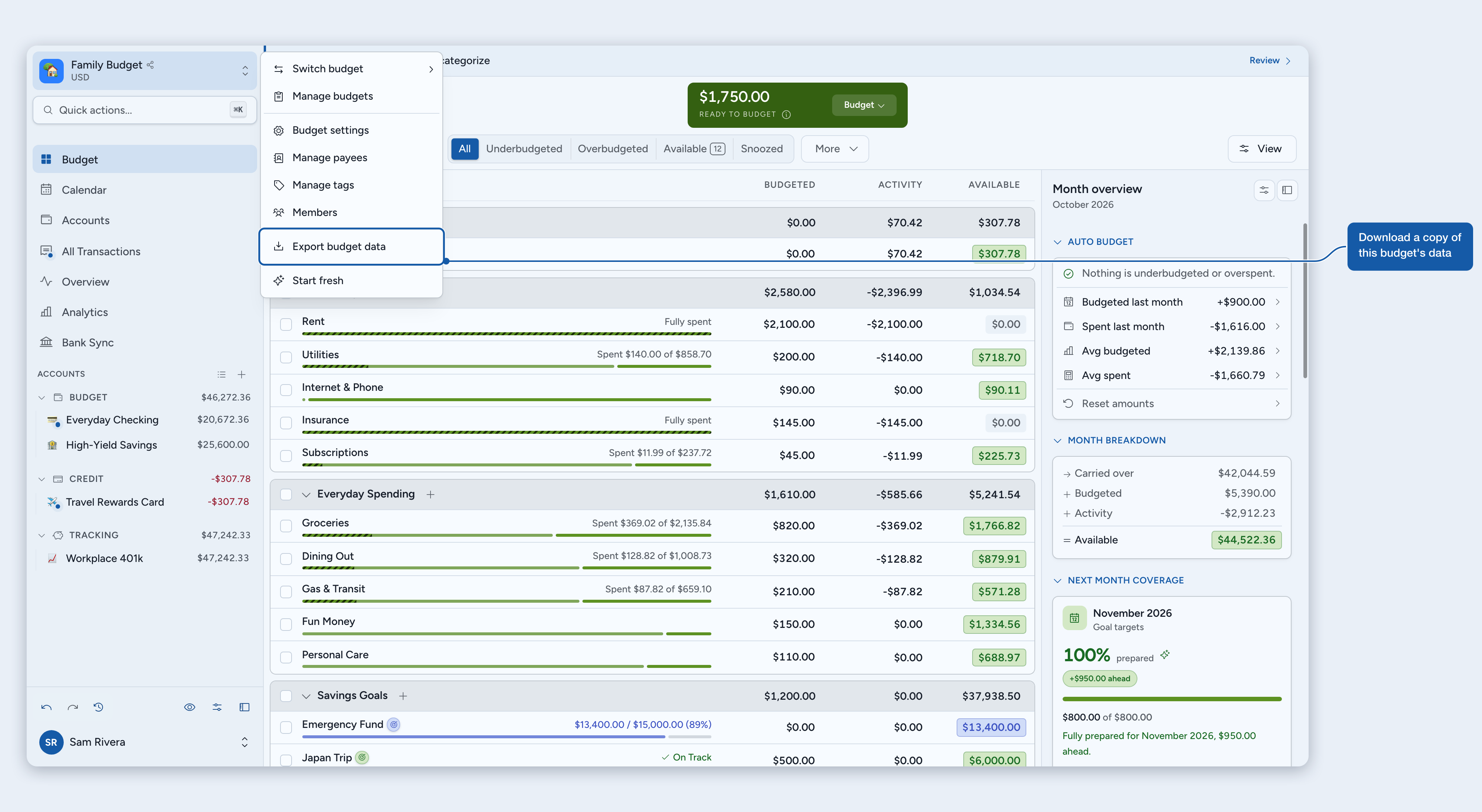Select the Snoozed filter tab
This screenshot has width=1482, height=812.
coord(761,149)
